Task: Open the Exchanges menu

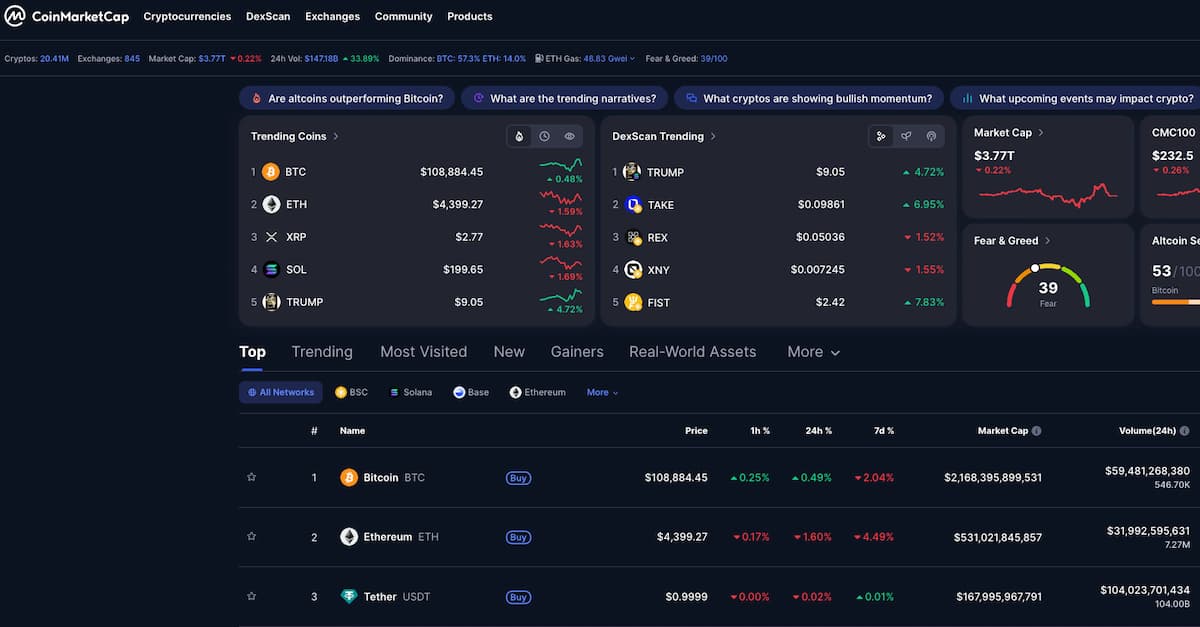Action: click(x=333, y=16)
